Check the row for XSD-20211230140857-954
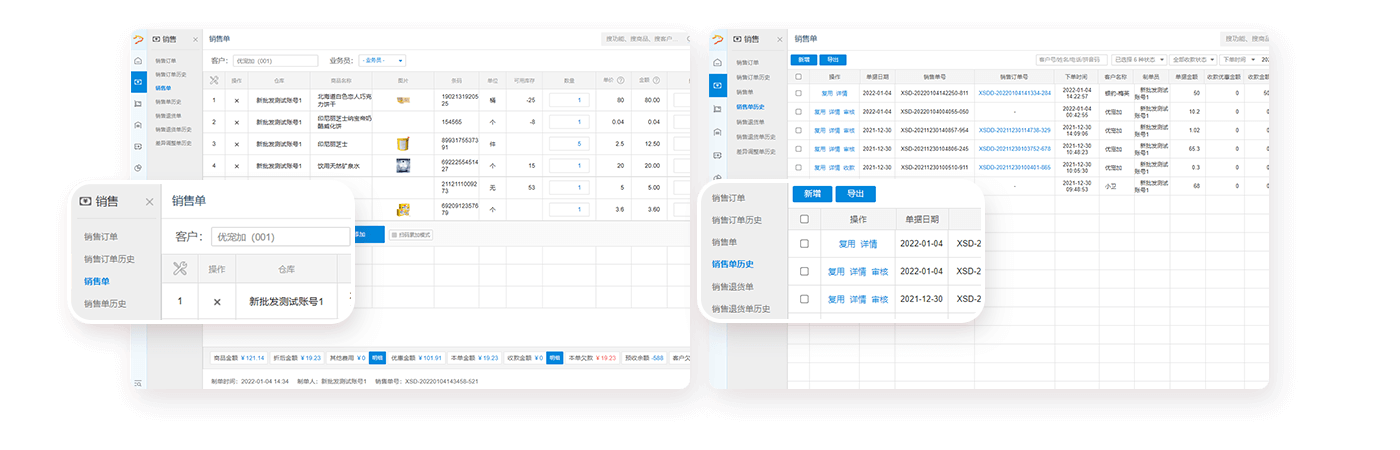This screenshot has height=450, width=1400. [797, 130]
